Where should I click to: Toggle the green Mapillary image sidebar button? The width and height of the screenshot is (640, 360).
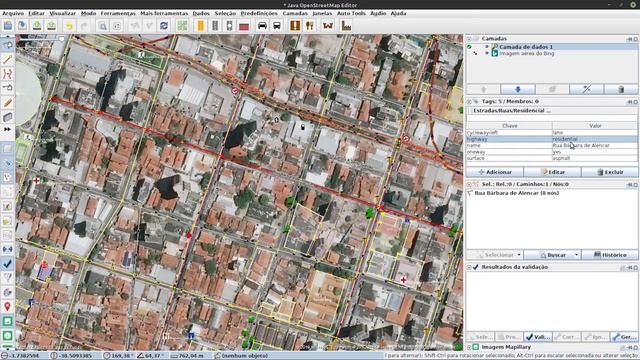[x=7, y=321]
